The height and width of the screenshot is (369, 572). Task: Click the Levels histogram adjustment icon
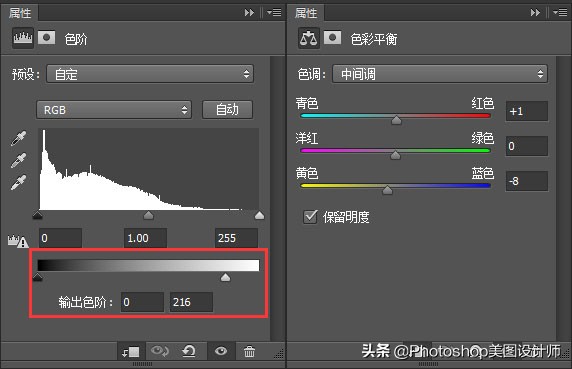tap(23, 38)
